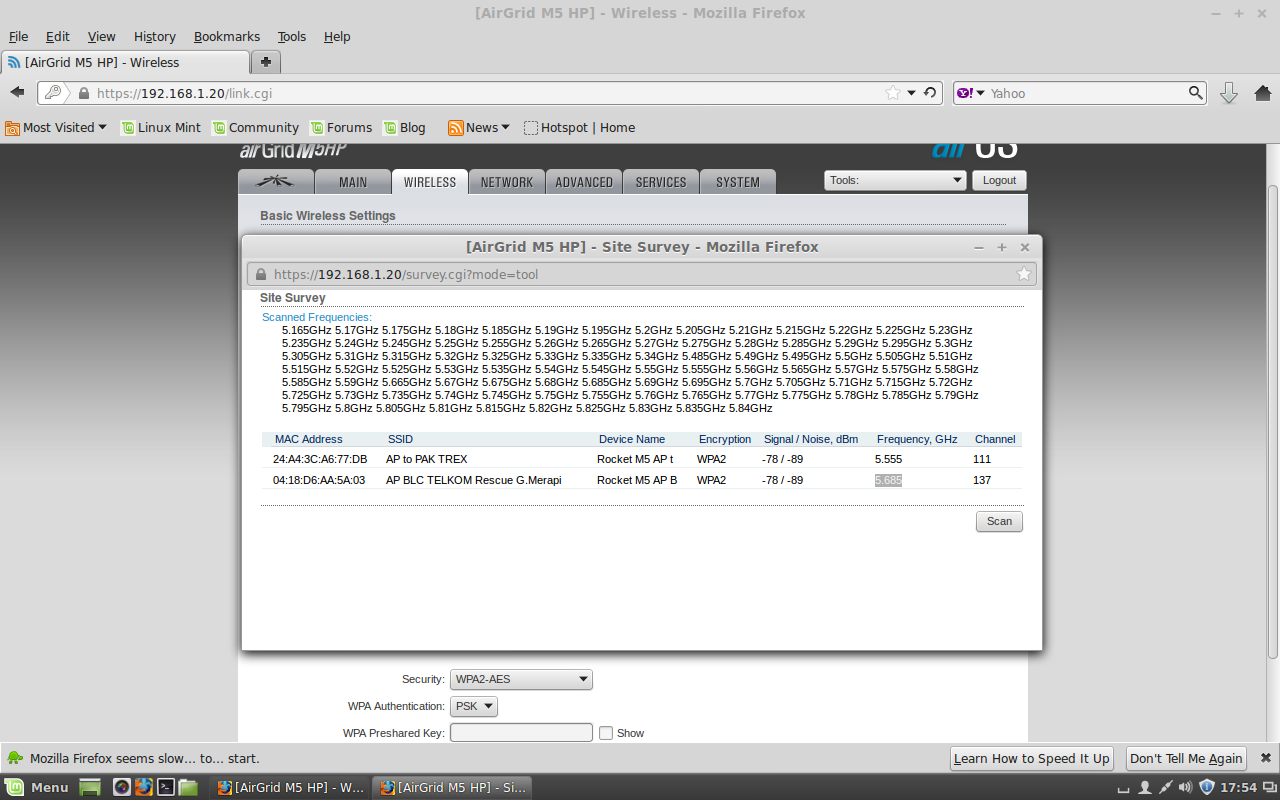Screen dimensions: 1280x800
Task: Click highlighted frequency 5.685
Action: [x=888, y=480]
